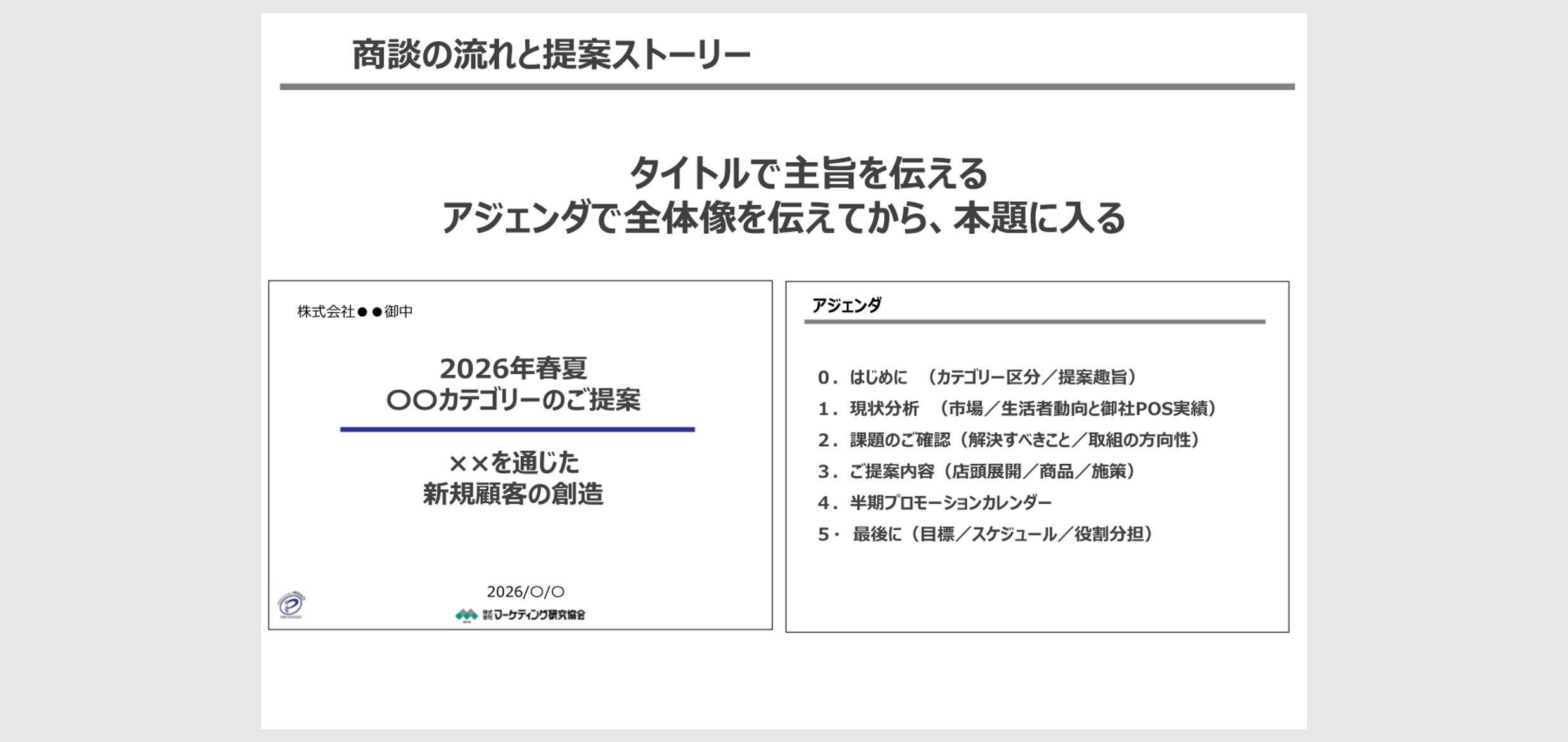Select agenda item 1 現状分析
Viewport: 1568px width, 742px height.
[1017, 409]
